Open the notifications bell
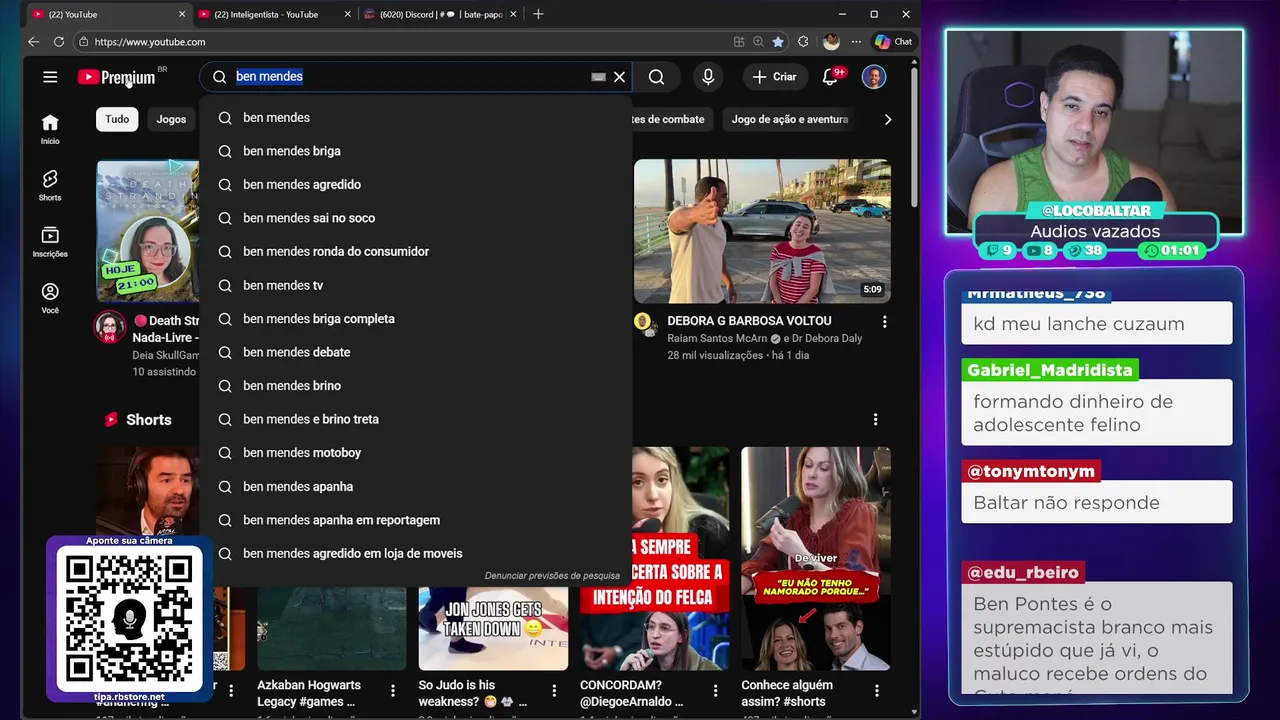The width and height of the screenshot is (1280, 720). point(830,77)
